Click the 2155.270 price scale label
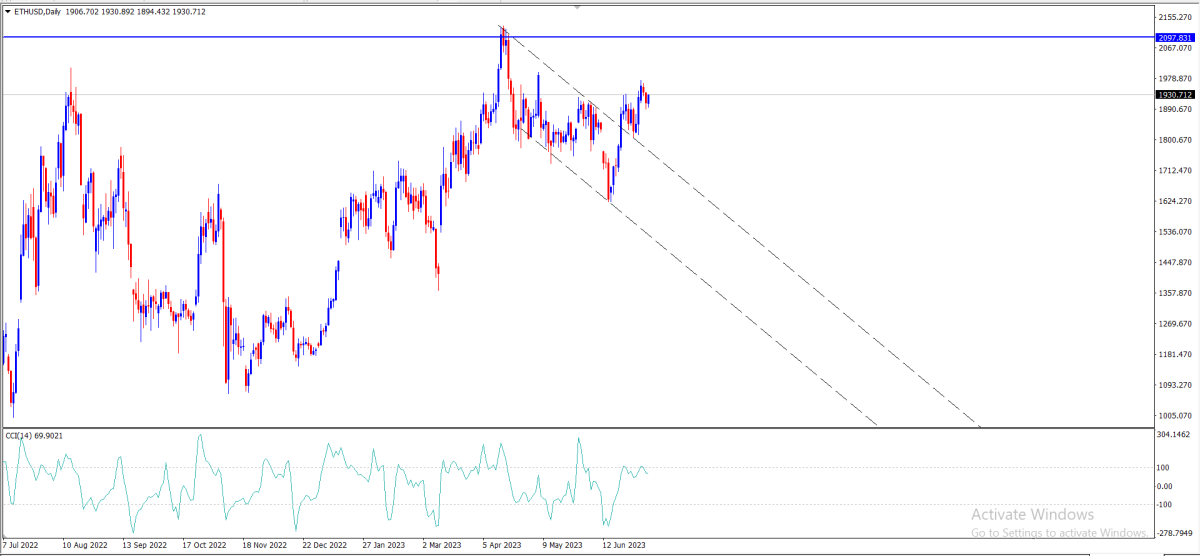 (x=1176, y=17)
